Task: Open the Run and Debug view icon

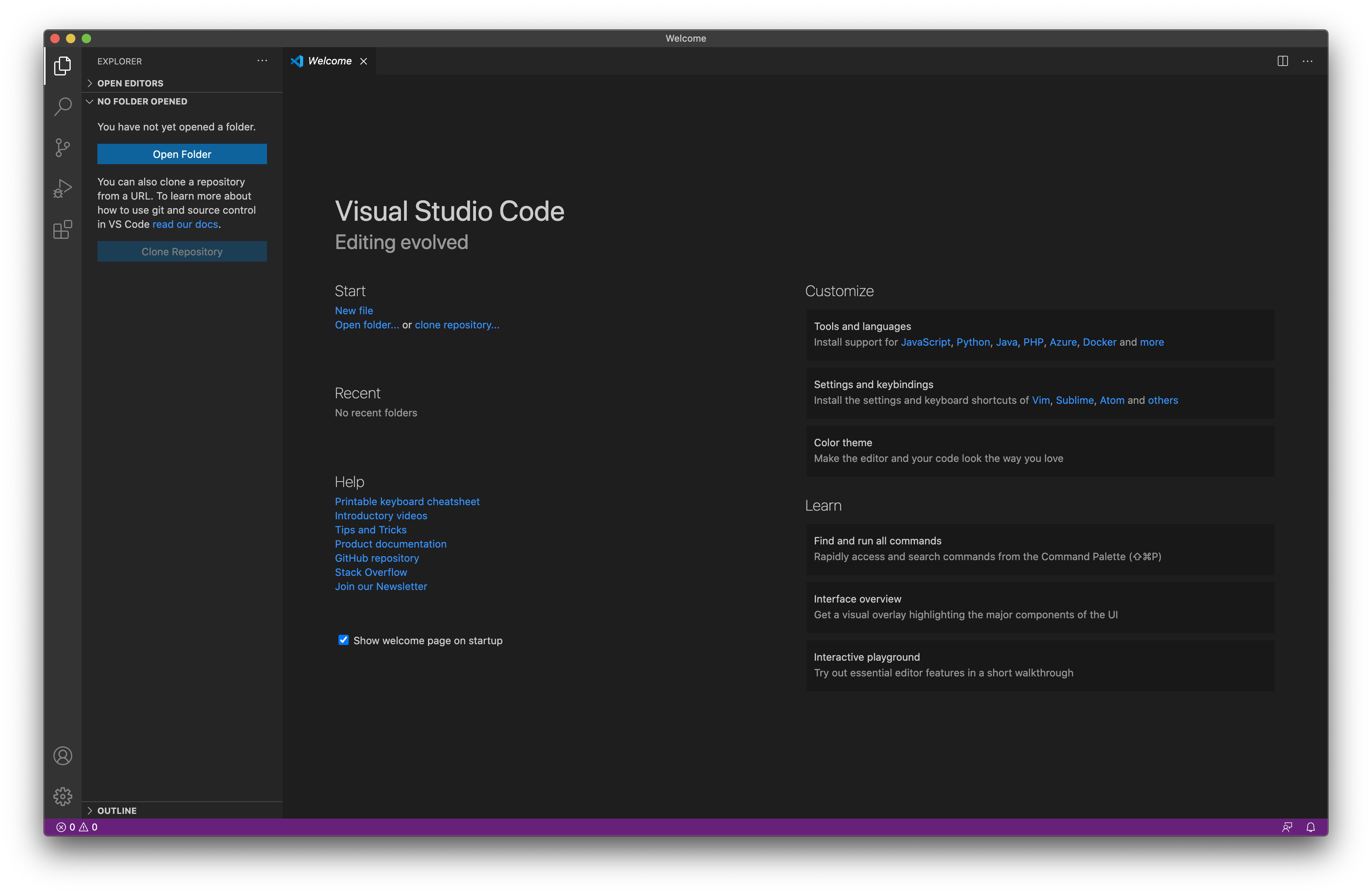Action: [62, 189]
